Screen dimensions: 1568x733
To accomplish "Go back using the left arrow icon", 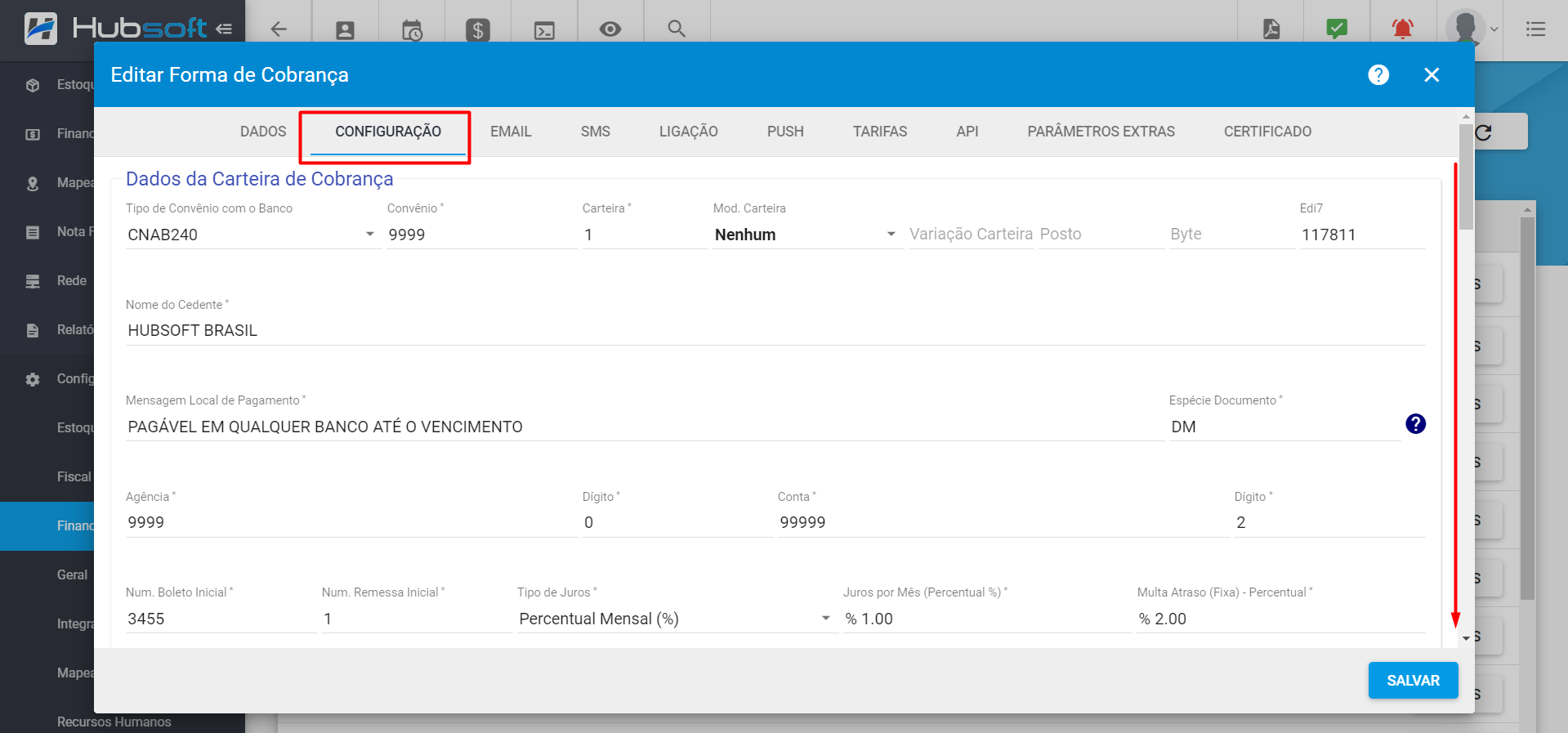I will pos(279,29).
